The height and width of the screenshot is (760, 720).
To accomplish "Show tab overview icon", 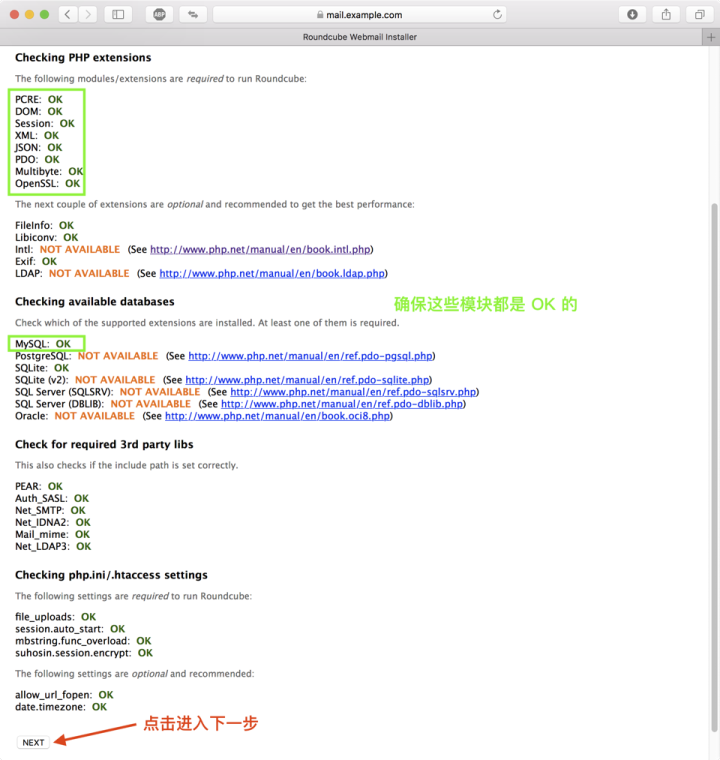I will (x=699, y=14).
